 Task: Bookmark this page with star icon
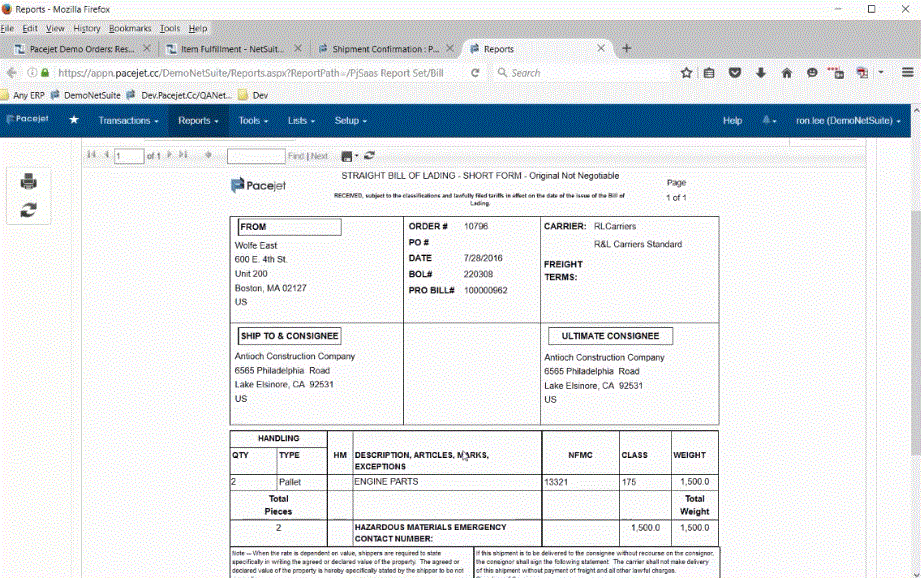[686, 73]
